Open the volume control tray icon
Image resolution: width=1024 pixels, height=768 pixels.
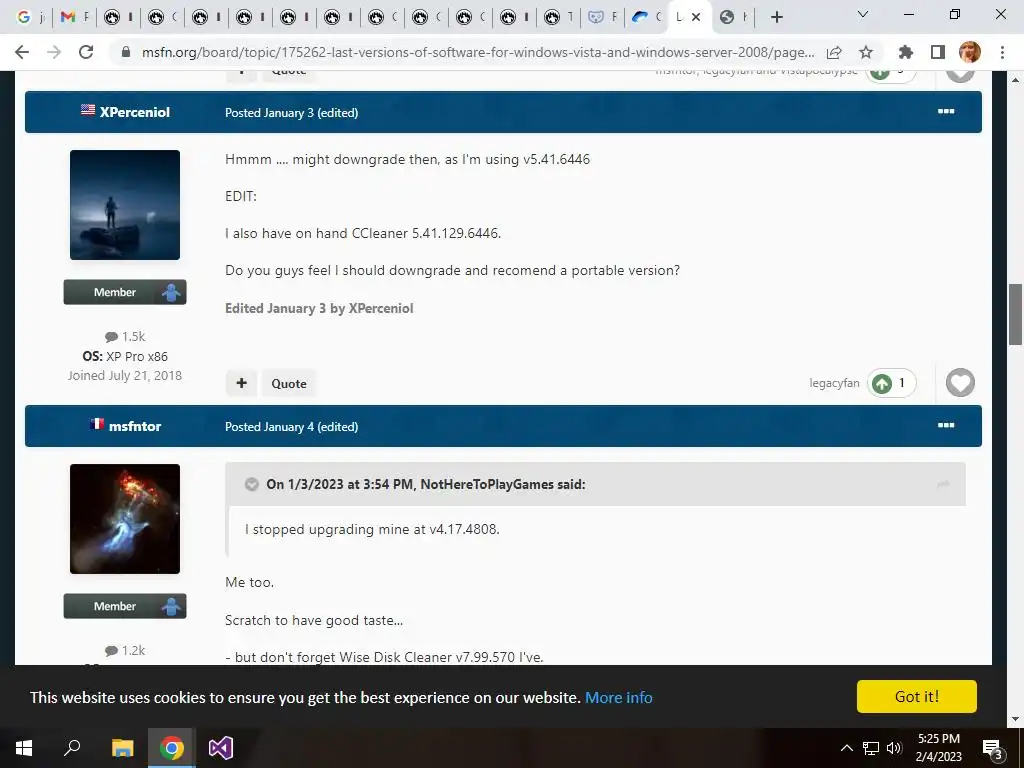click(894, 748)
